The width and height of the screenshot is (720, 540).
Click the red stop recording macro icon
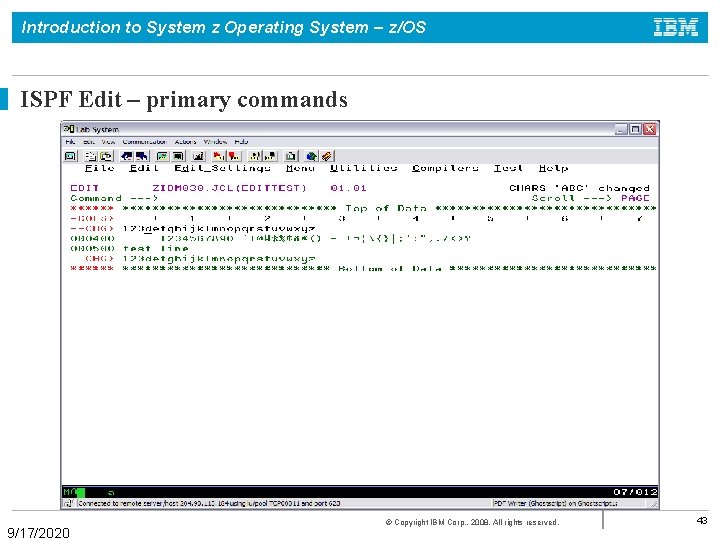(234, 156)
